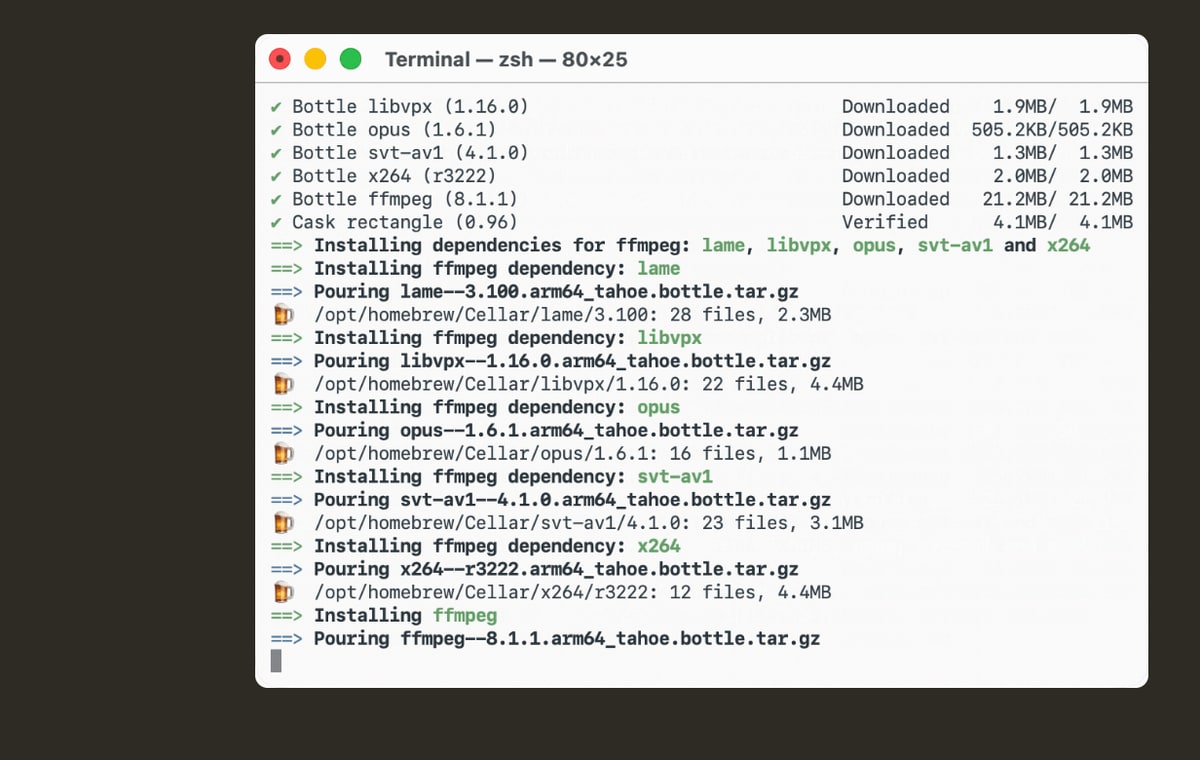Click 'Pouring x264--r3222.arm64_tahoe.bottle.tar.gz'
The image size is (1200, 760).
click(556, 569)
